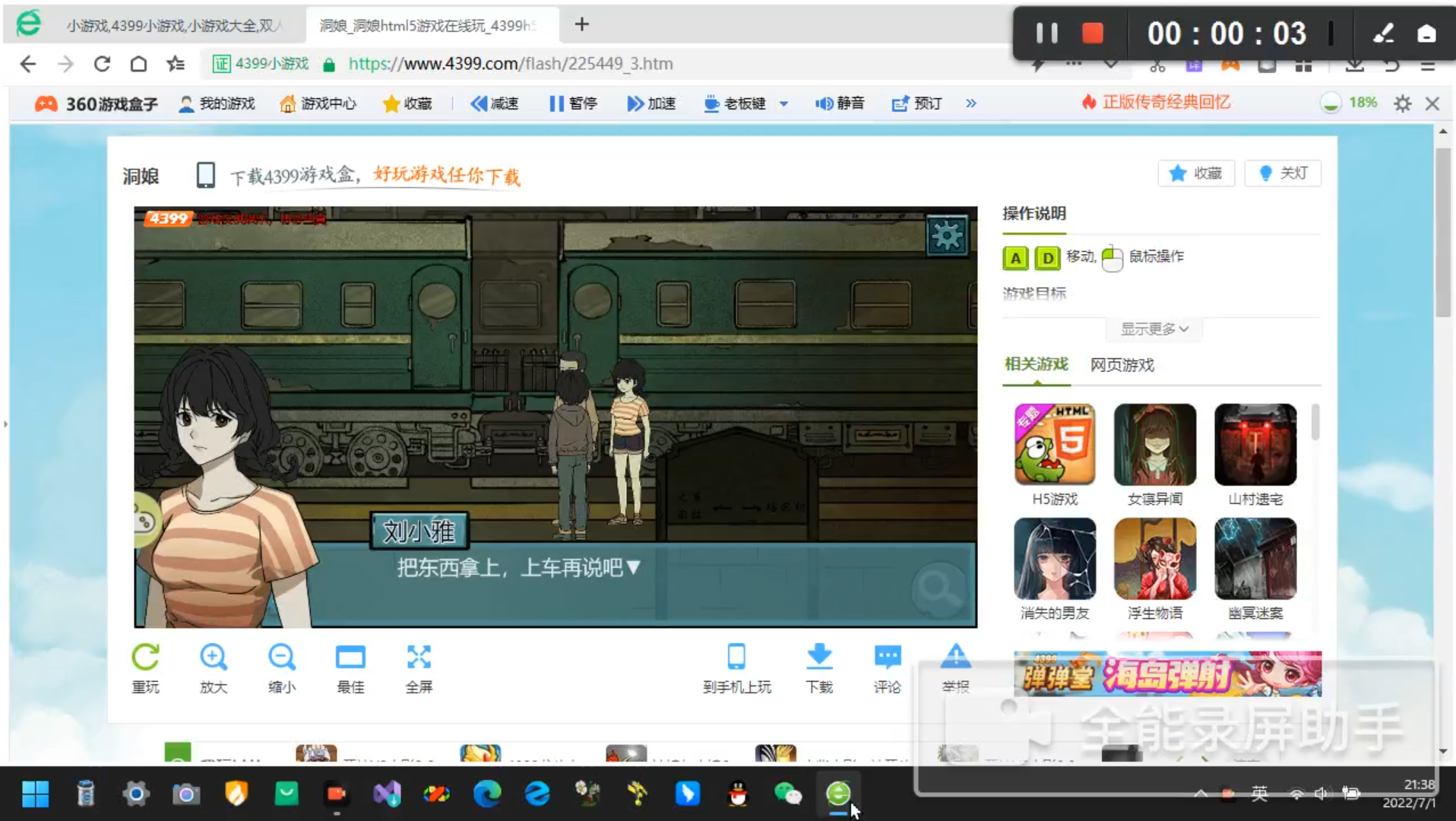Pause the game with 暂停

click(574, 103)
